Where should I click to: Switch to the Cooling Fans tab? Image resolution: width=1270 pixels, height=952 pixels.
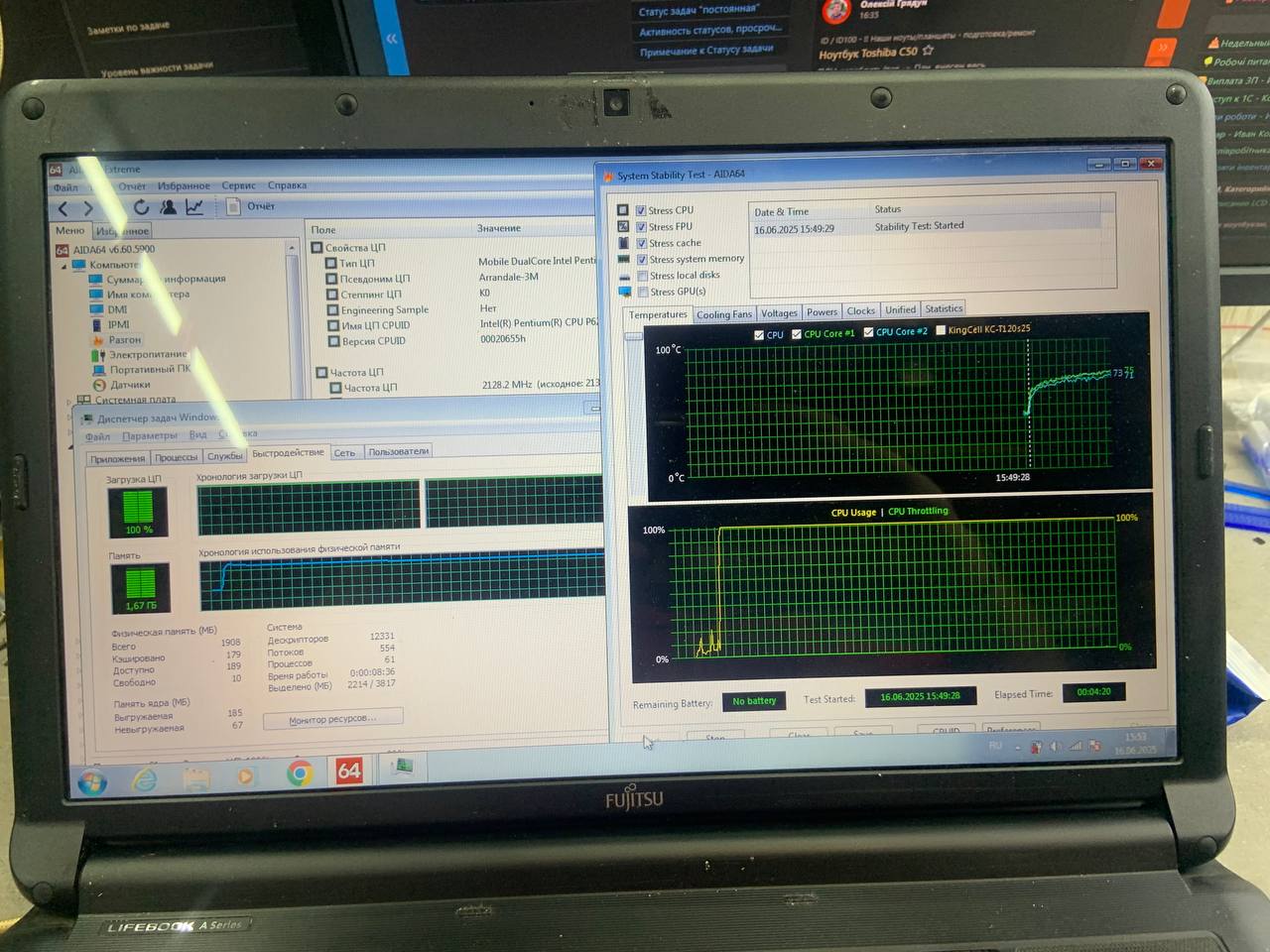[723, 314]
